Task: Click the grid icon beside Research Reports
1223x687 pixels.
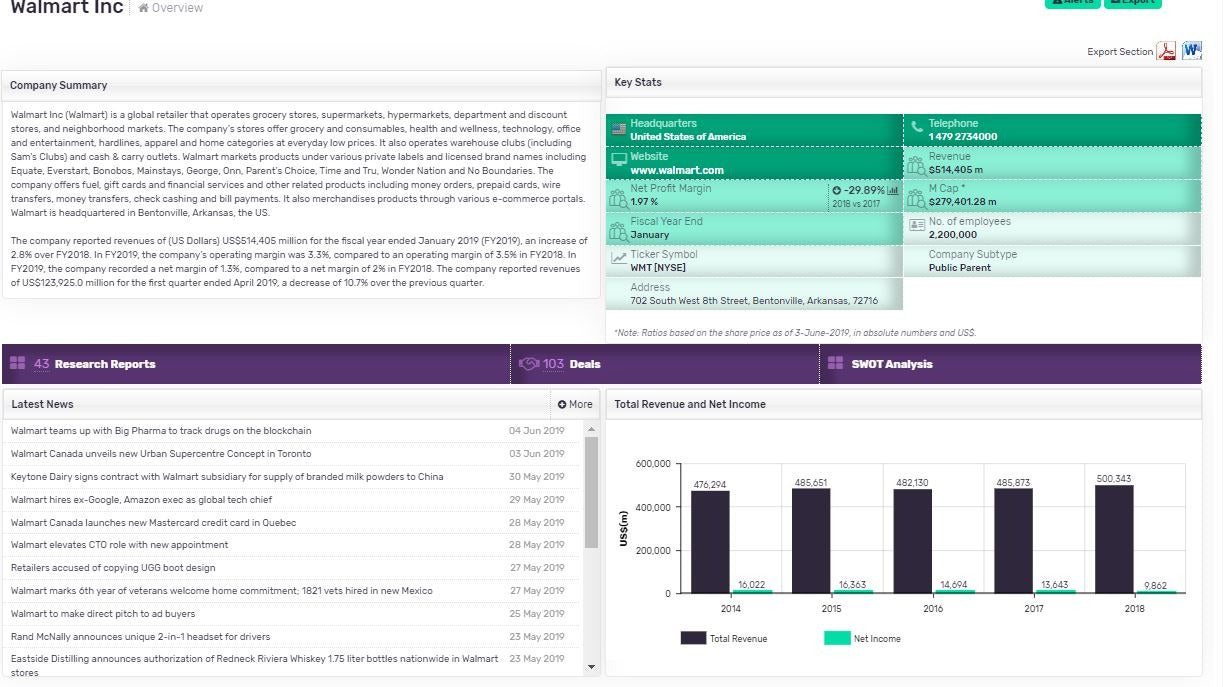Action: 18,364
